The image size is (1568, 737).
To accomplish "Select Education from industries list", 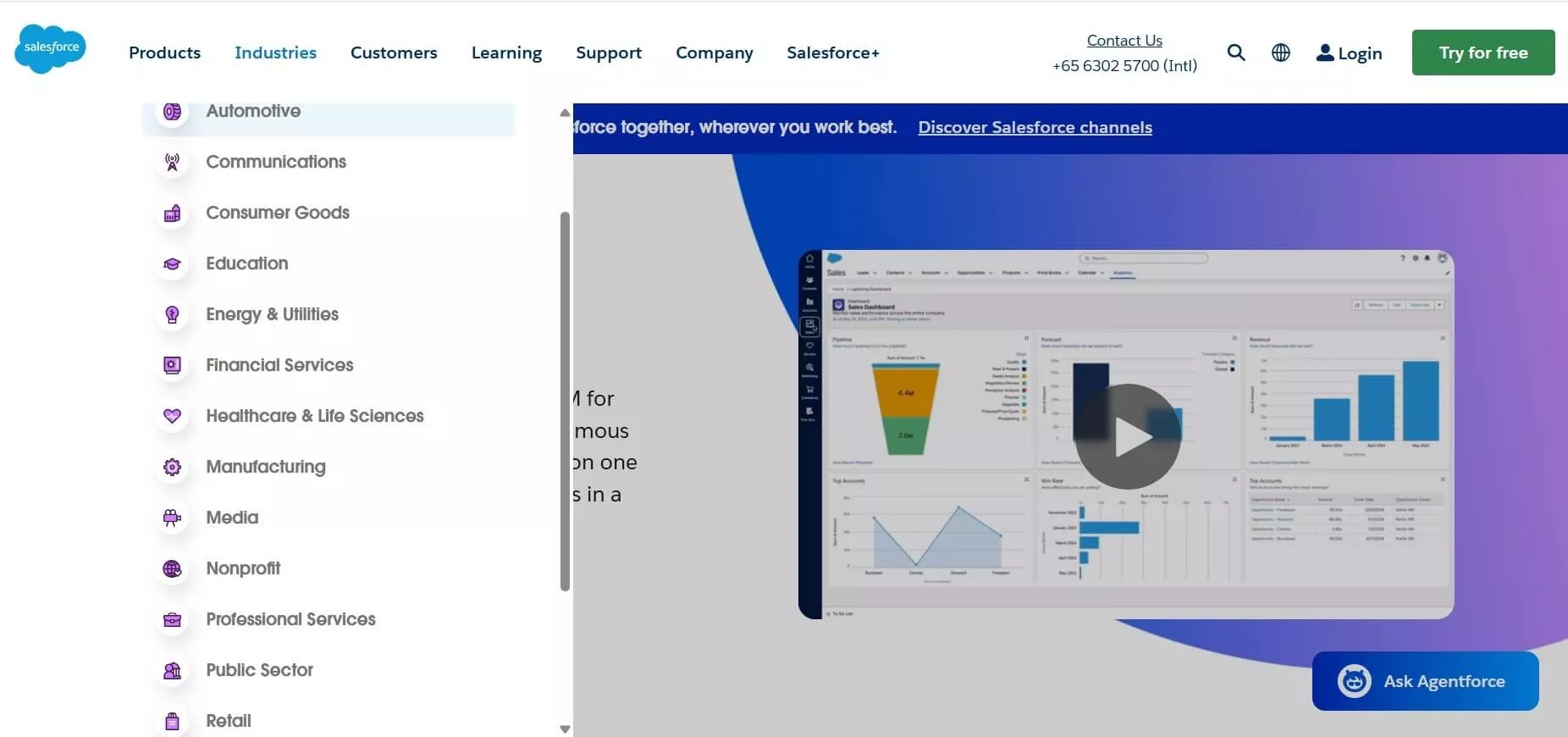I will [x=247, y=263].
